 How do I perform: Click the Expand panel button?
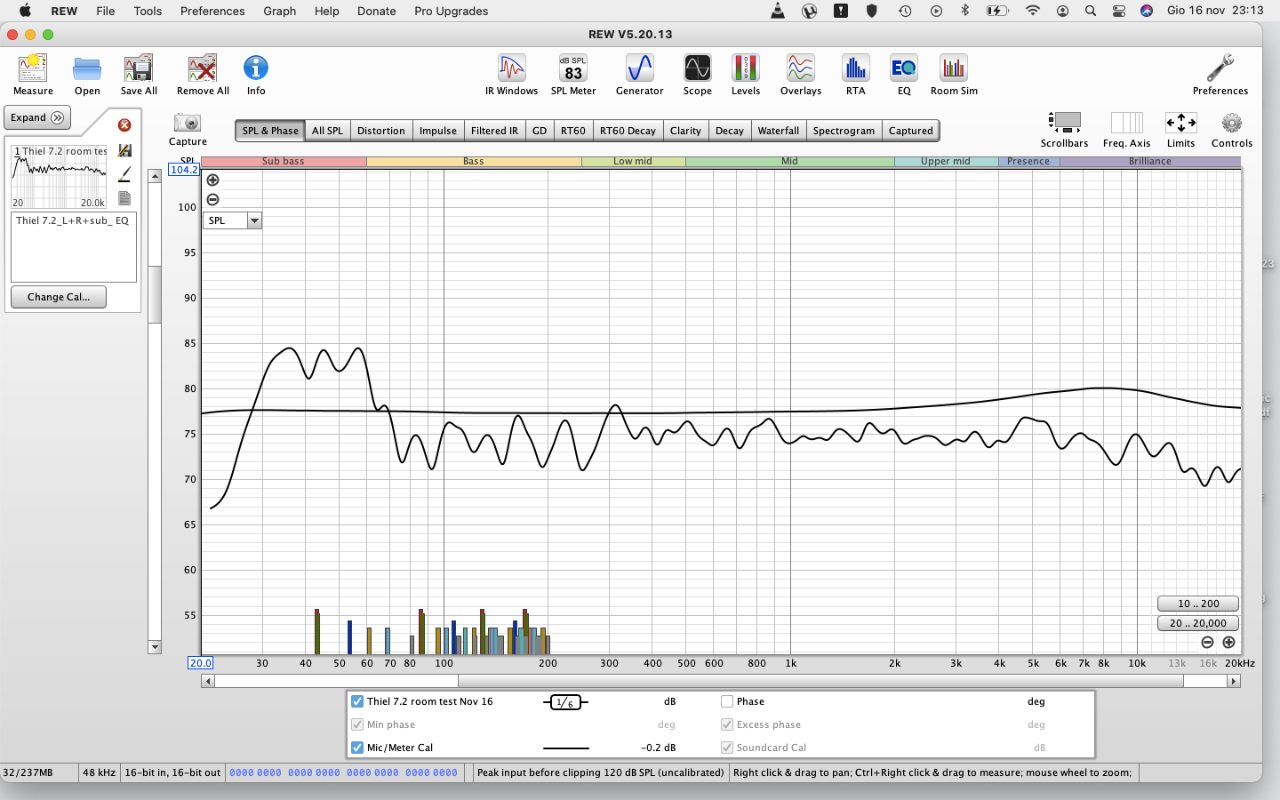[37, 117]
